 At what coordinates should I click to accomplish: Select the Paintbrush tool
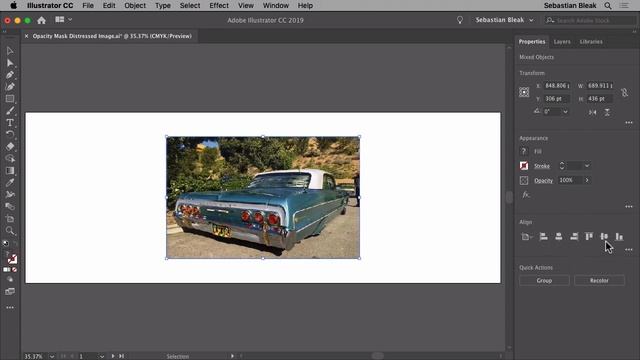pyautogui.click(x=10, y=111)
